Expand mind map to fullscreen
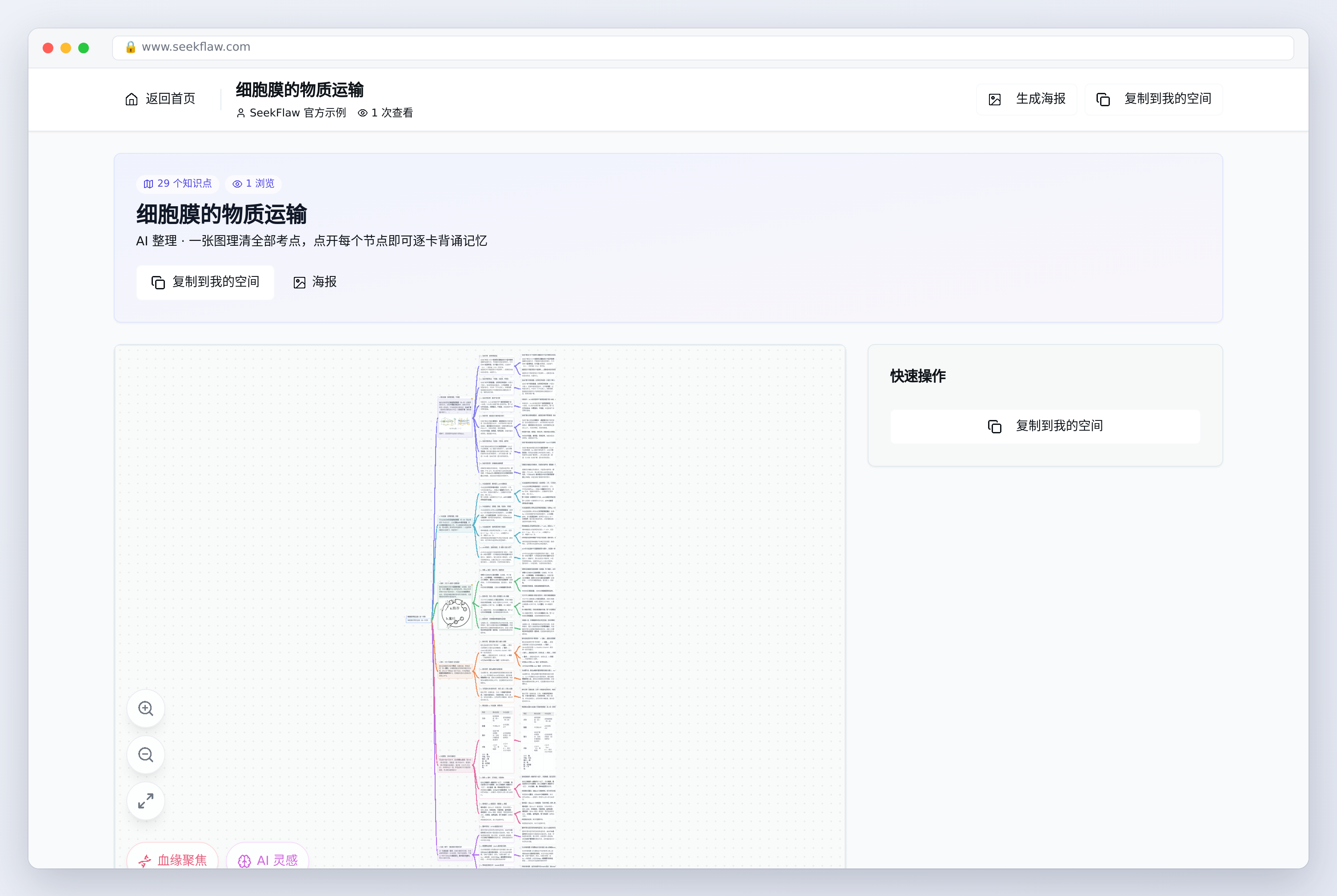The height and width of the screenshot is (896, 1337). (x=146, y=801)
